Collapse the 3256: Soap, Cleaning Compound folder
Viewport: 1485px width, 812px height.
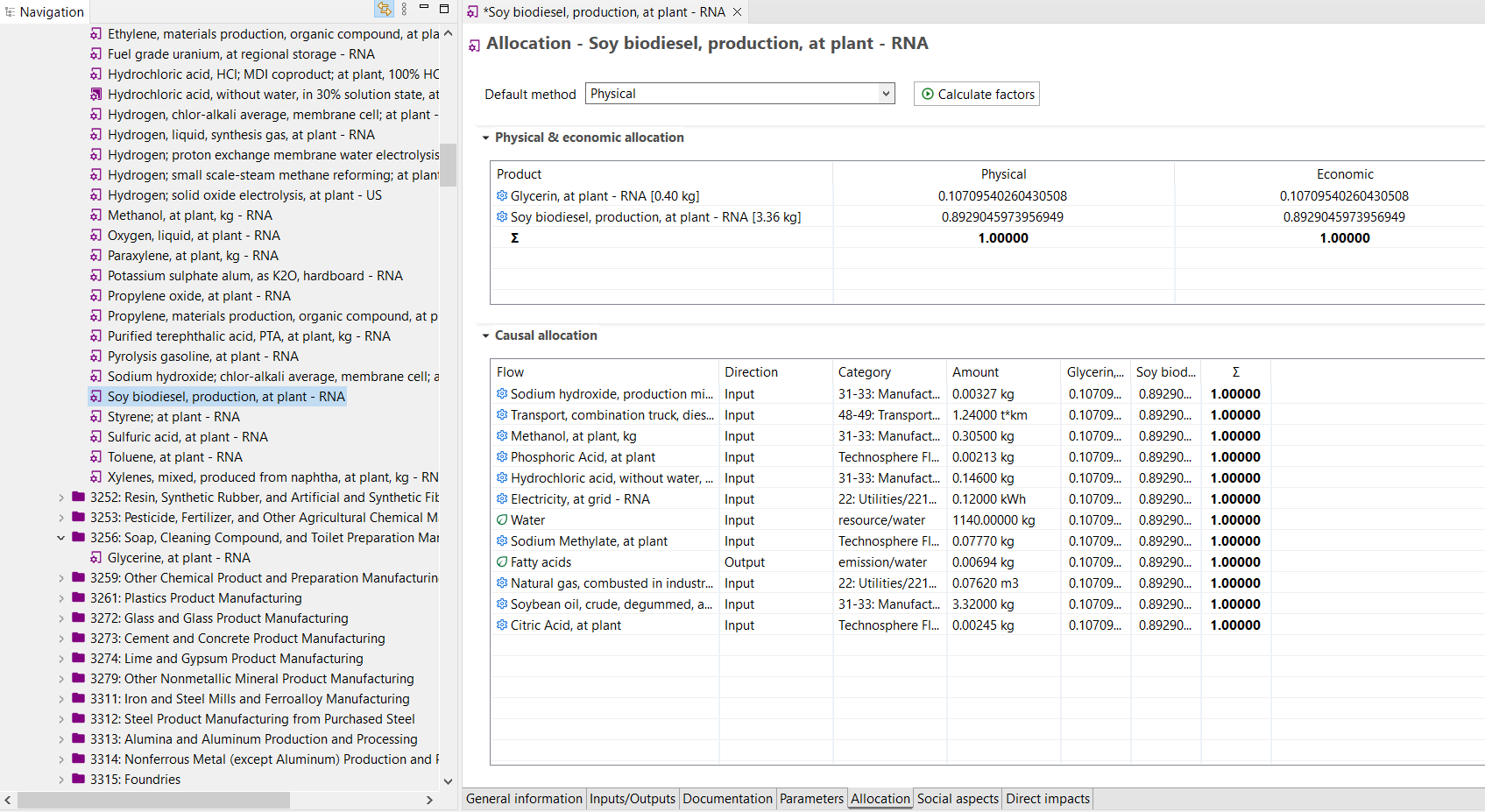(61, 538)
